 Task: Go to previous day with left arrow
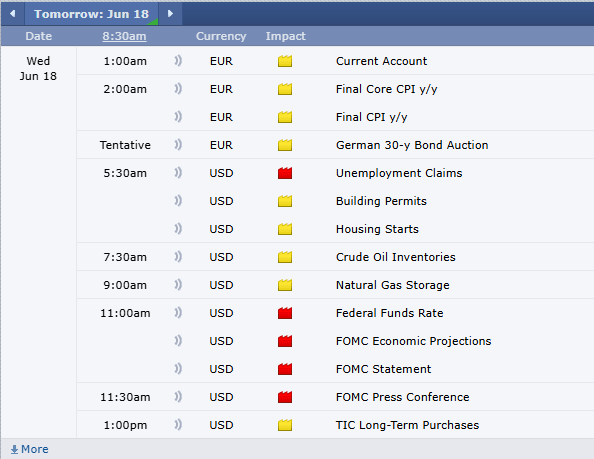click(13, 14)
